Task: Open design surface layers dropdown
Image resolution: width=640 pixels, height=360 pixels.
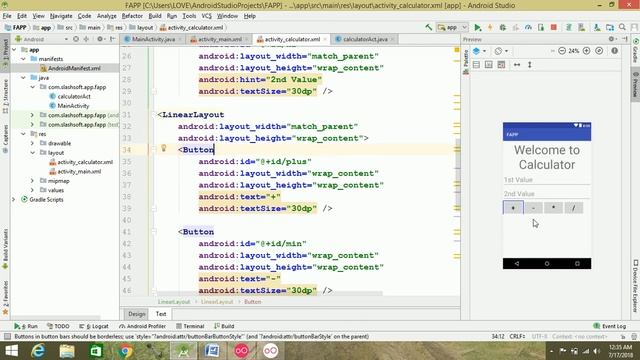Action: [x=479, y=51]
